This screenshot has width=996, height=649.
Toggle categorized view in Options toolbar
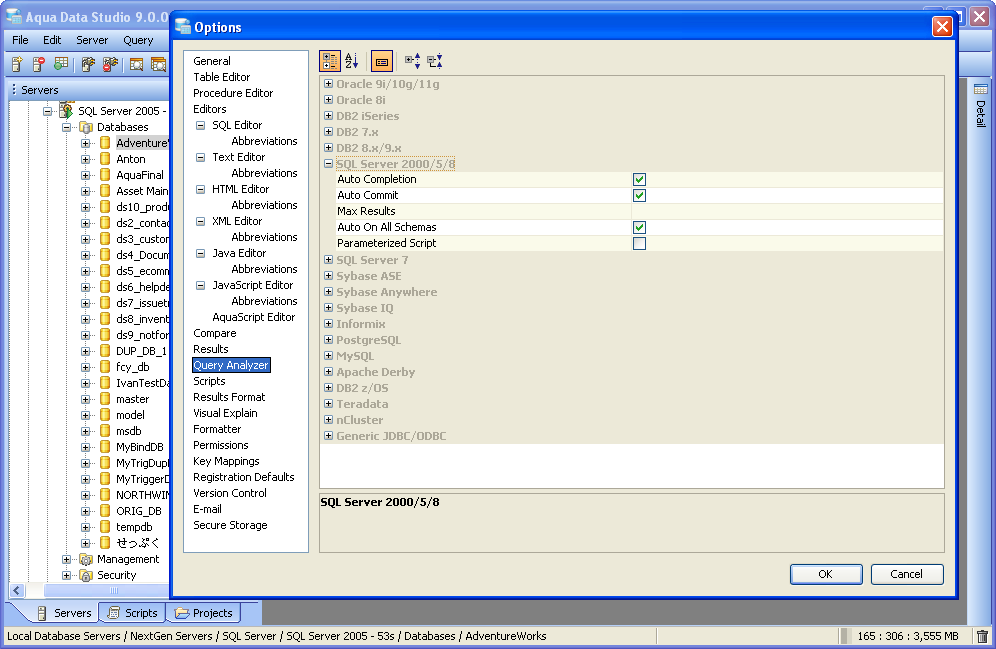click(x=330, y=62)
